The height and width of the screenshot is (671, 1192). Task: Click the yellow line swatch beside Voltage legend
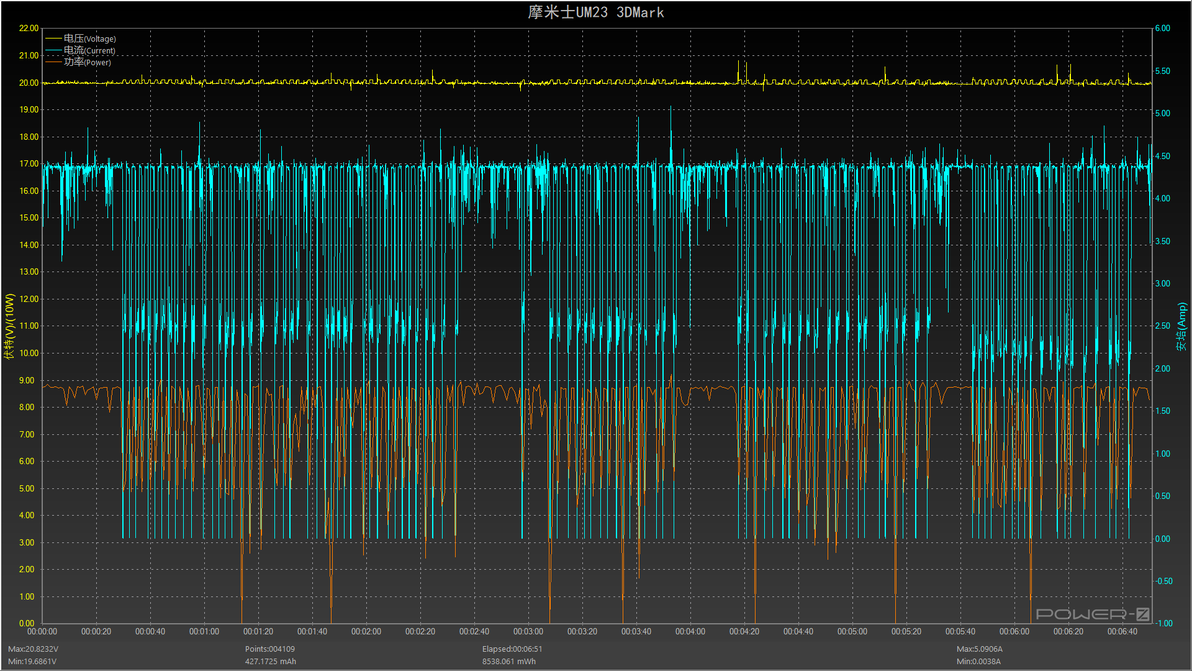(53, 38)
